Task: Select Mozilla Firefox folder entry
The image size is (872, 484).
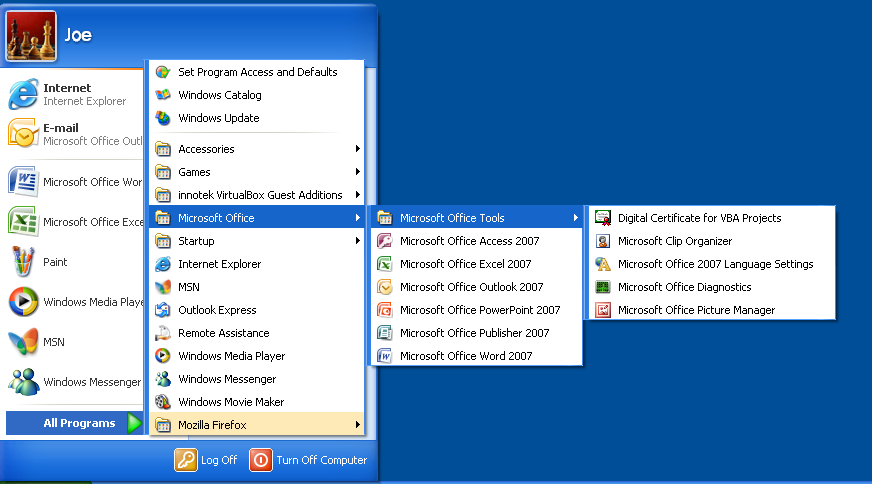Action: tap(256, 424)
